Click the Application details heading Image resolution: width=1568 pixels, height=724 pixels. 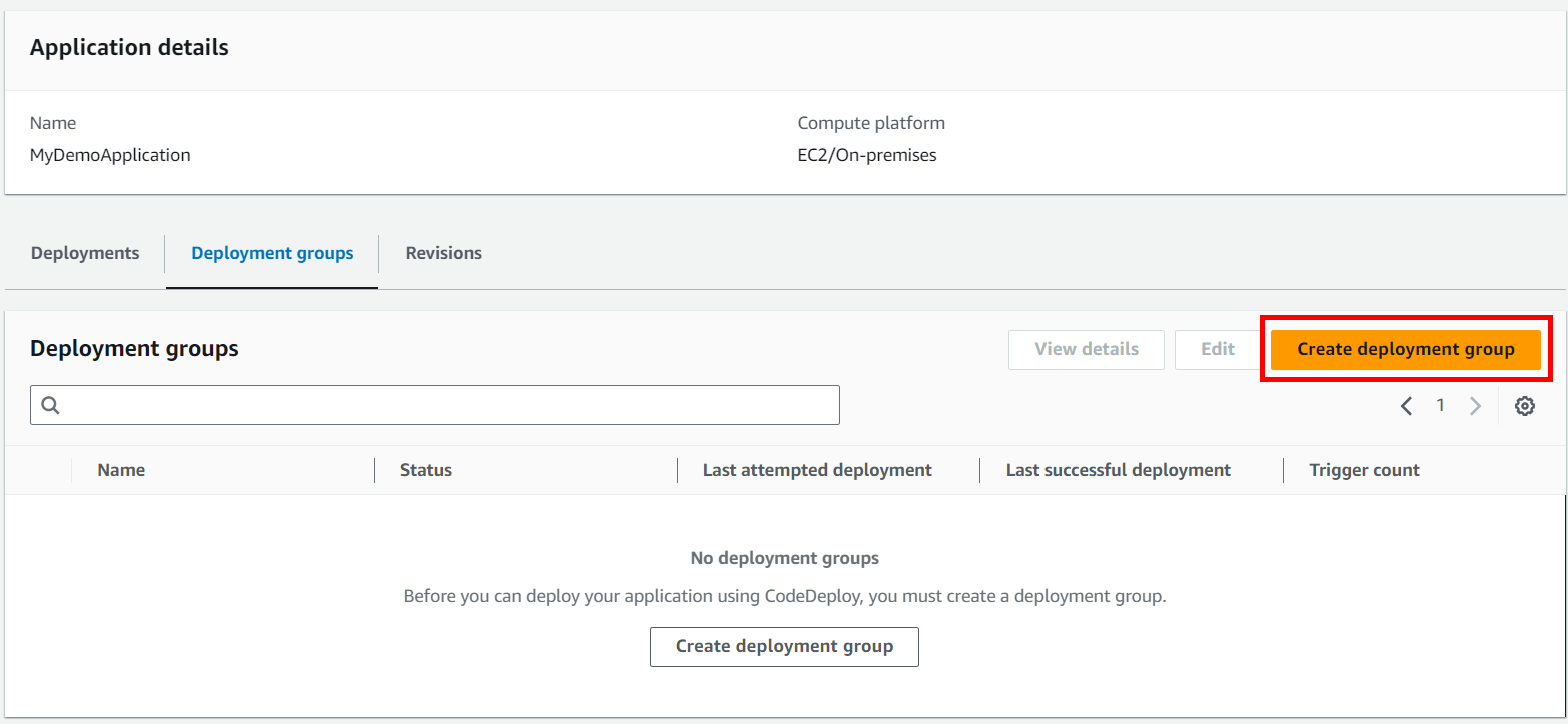pyautogui.click(x=129, y=48)
